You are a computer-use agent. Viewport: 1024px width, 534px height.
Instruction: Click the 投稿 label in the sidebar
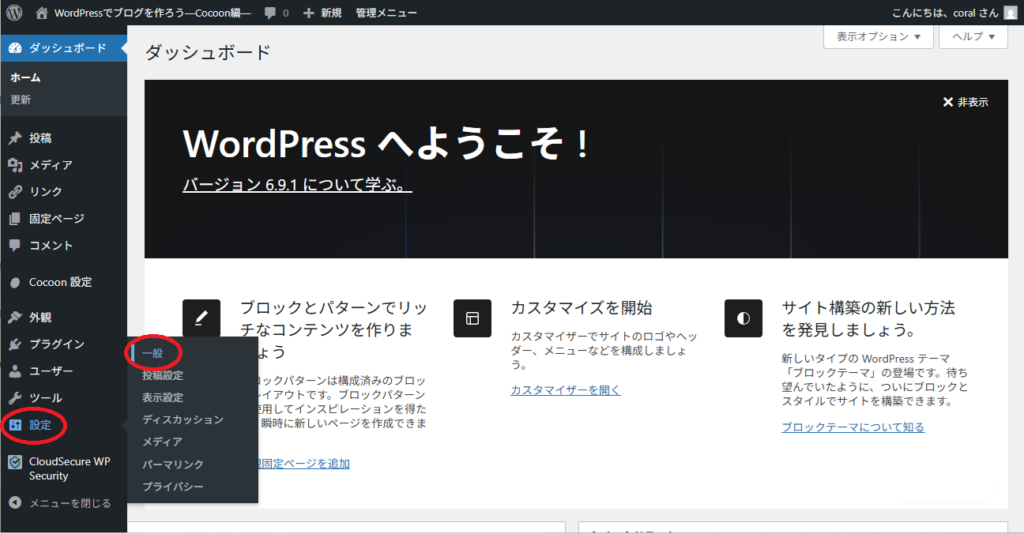(40, 138)
